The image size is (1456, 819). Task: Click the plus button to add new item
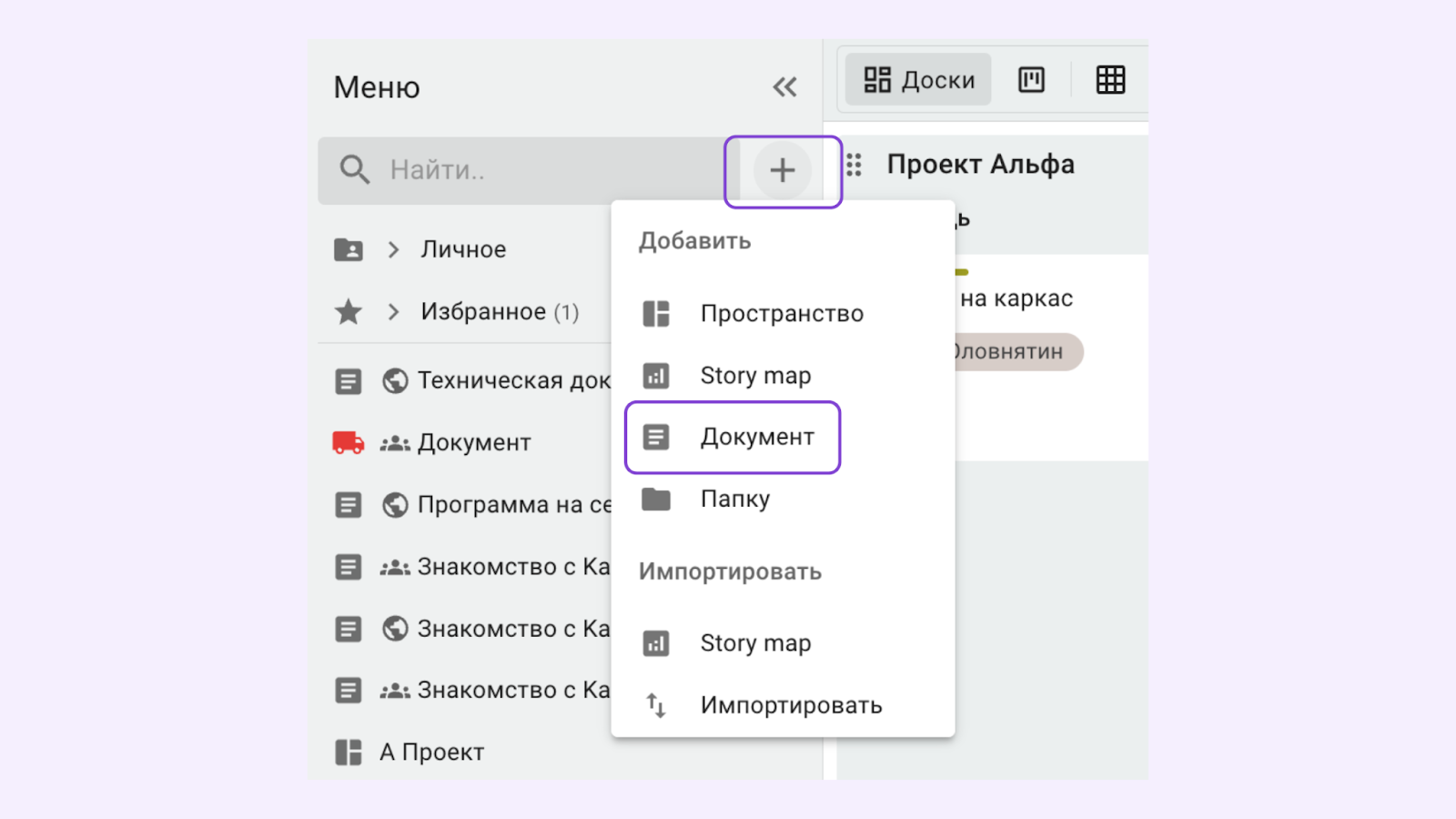click(x=783, y=170)
